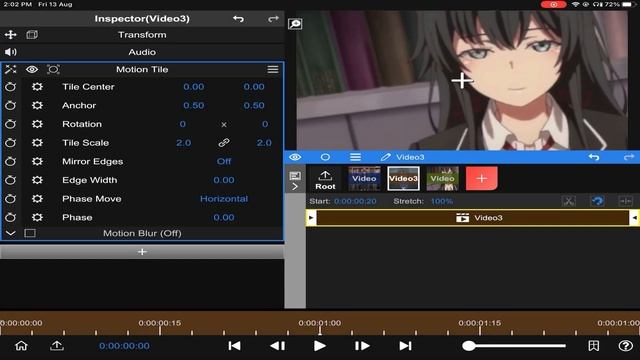Viewport: 640px width, 360px height.
Task: Edit Tile Center first value 0.00
Action: (193, 87)
